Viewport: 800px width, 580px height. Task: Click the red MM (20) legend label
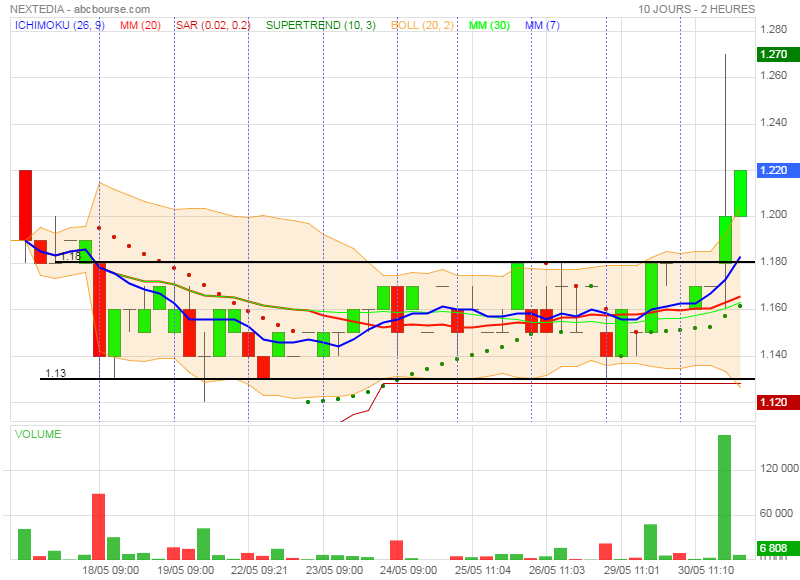(140, 25)
